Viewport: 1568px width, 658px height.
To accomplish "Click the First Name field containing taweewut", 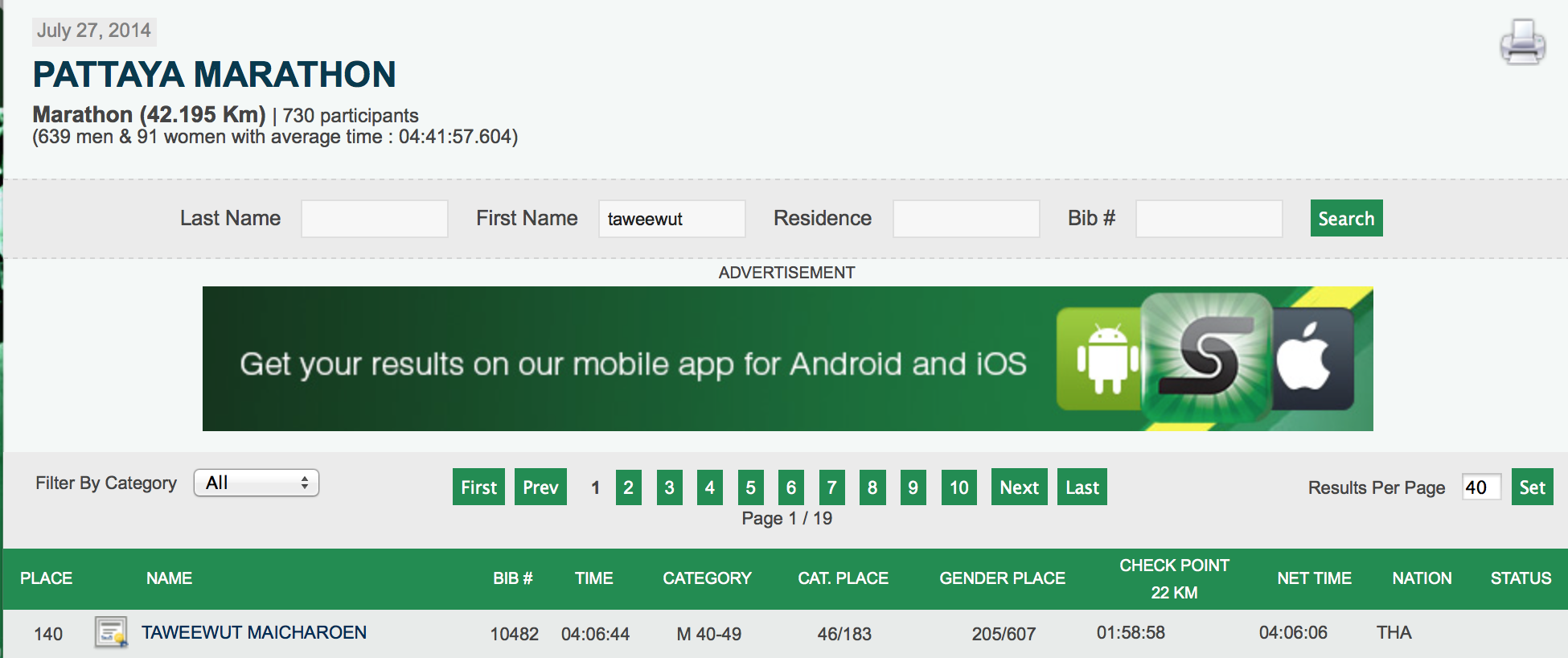I will 671,219.
